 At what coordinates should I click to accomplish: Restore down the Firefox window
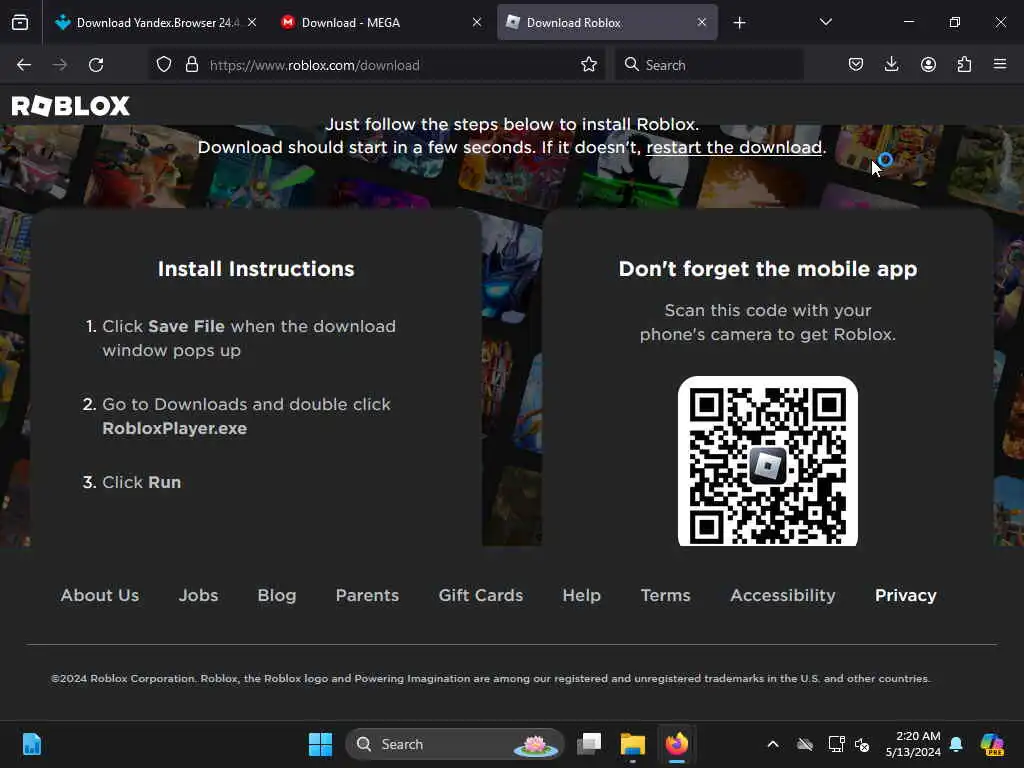point(954,22)
